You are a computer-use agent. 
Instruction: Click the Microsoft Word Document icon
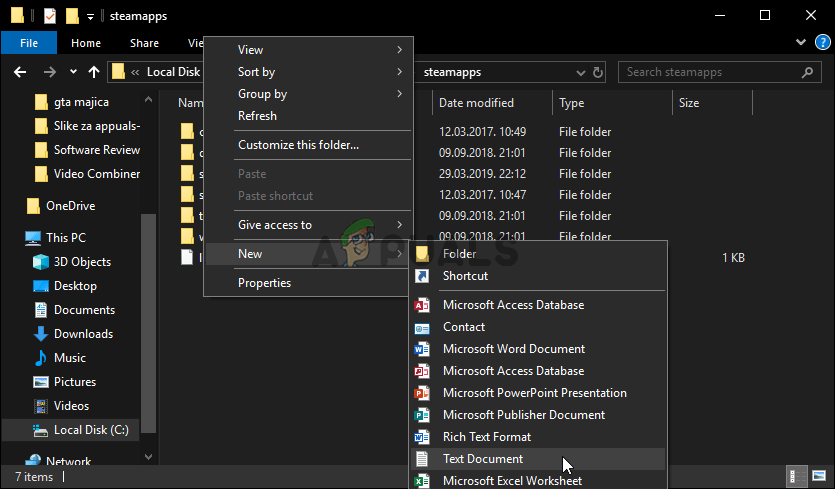click(x=422, y=349)
